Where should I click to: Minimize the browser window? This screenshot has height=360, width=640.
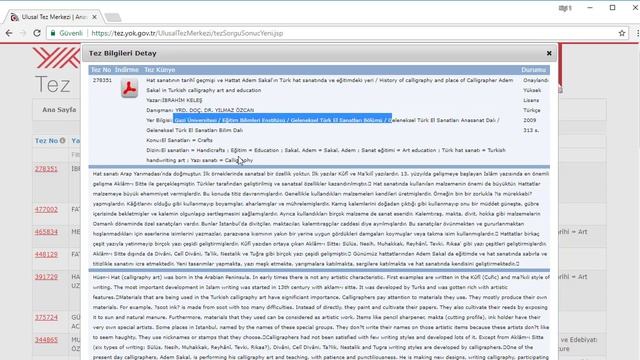pyautogui.click(x=589, y=7)
